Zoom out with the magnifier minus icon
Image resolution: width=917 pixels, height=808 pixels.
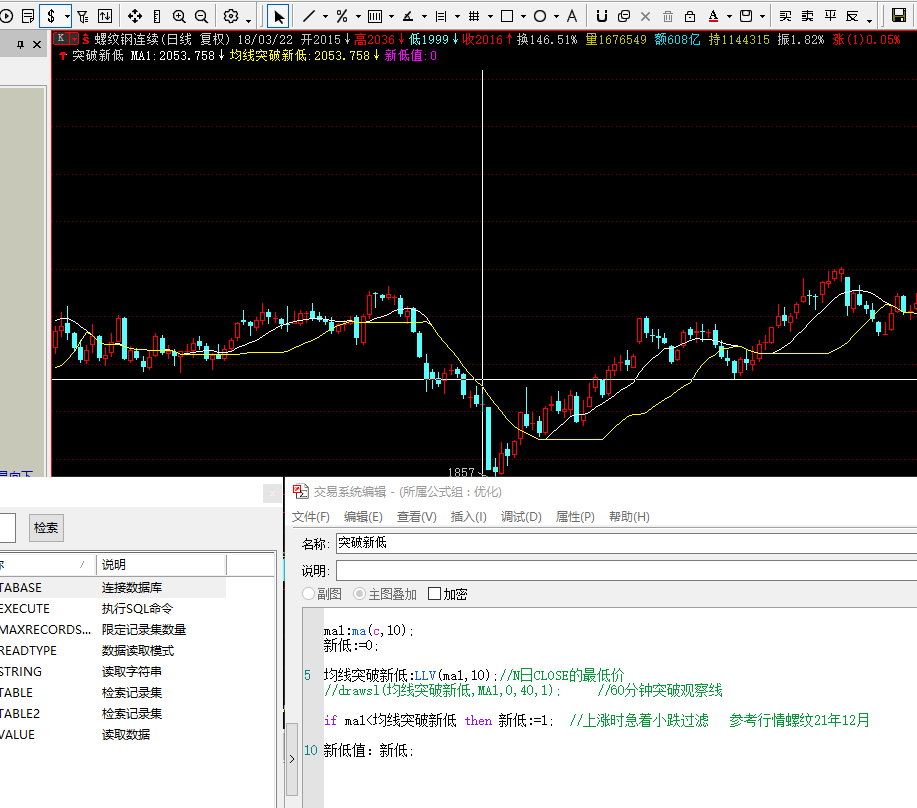tap(201, 16)
